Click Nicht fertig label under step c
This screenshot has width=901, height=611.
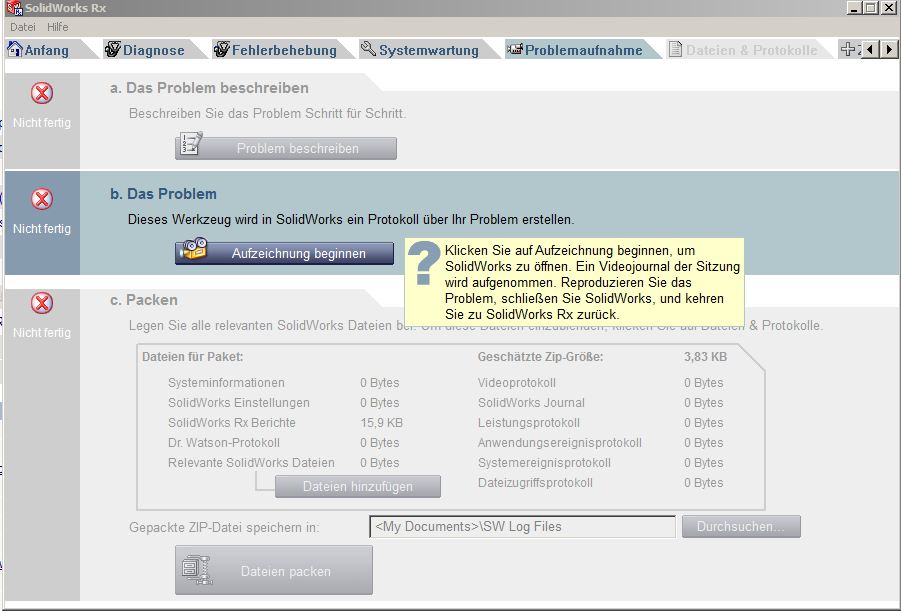coord(42,333)
